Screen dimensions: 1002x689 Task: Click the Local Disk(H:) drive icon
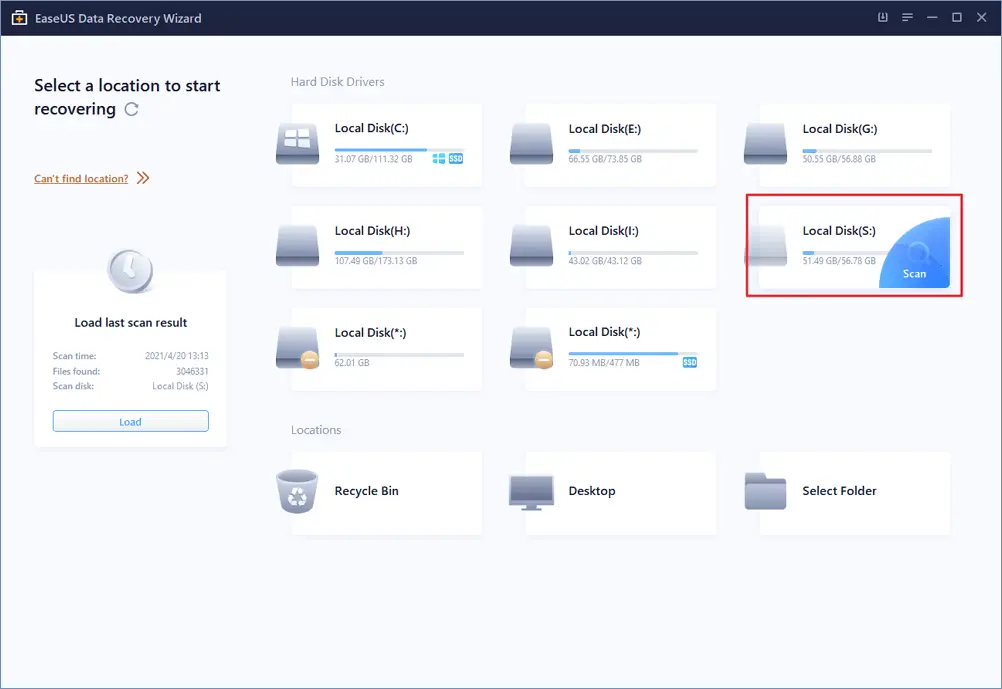tap(296, 244)
